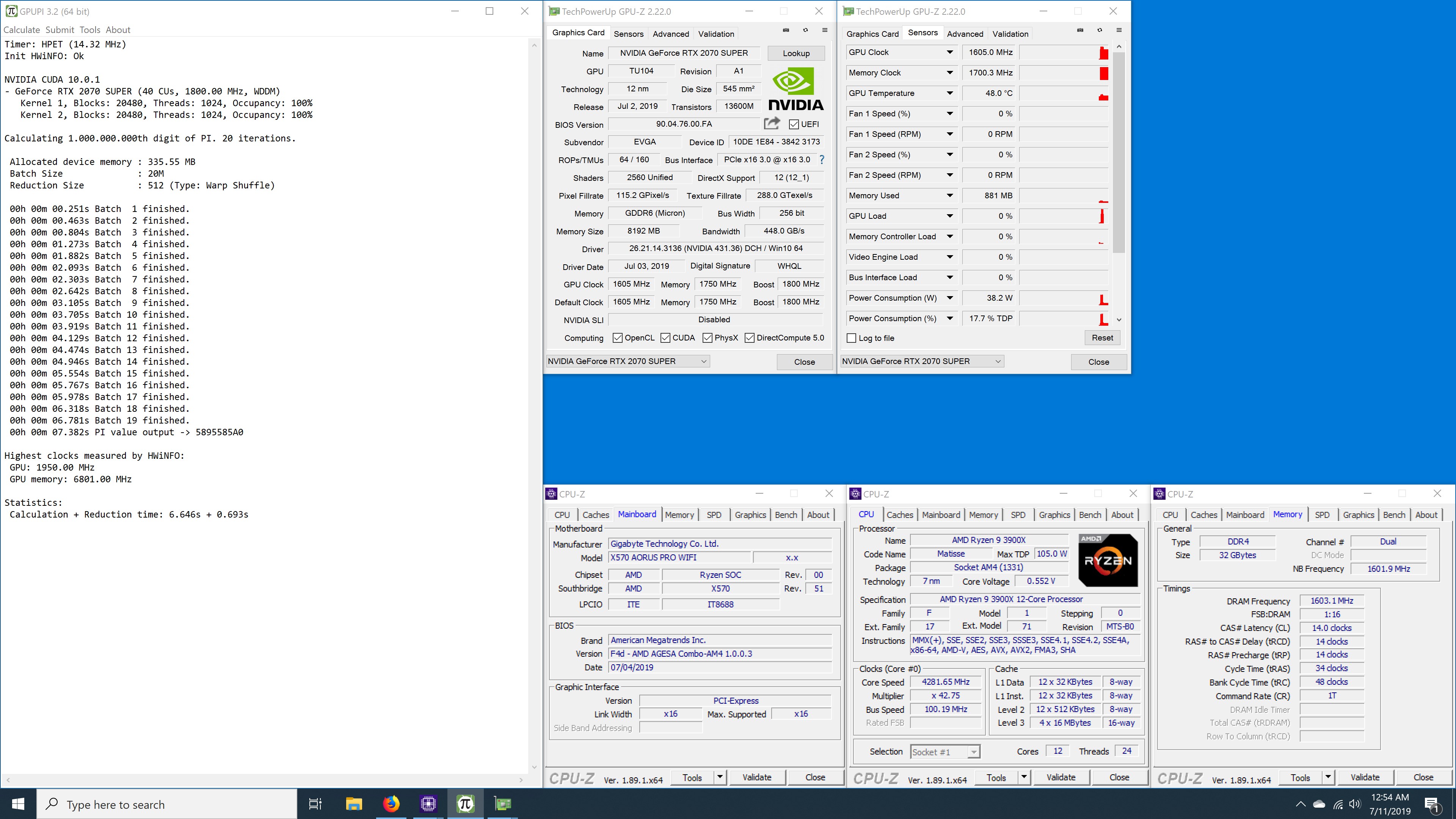Screen dimensions: 1456x819
Task: Open File Explorer from the taskbar
Action: coord(354,804)
